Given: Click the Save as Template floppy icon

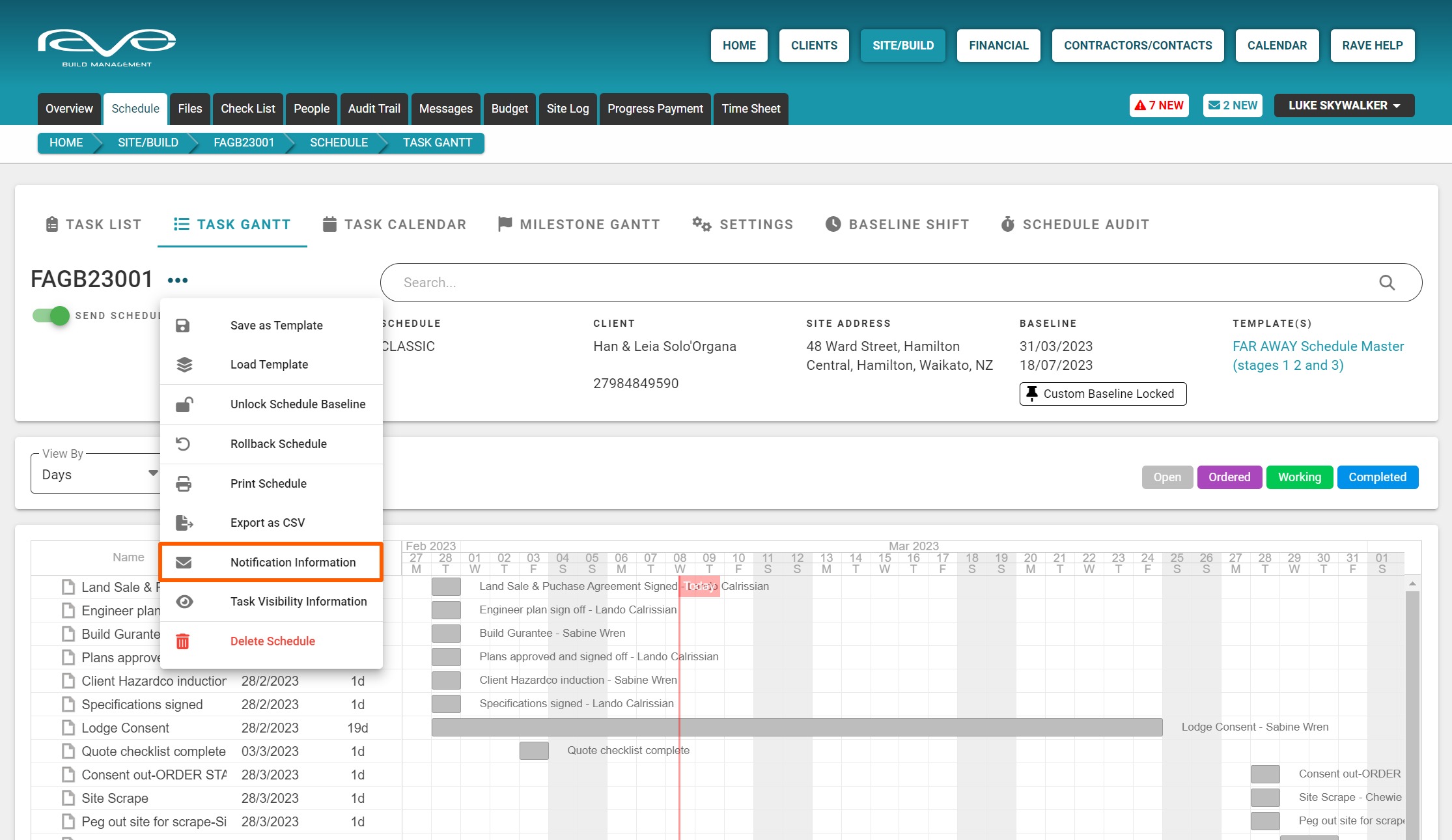Looking at the screenshot, I should (x=183, y=326).
